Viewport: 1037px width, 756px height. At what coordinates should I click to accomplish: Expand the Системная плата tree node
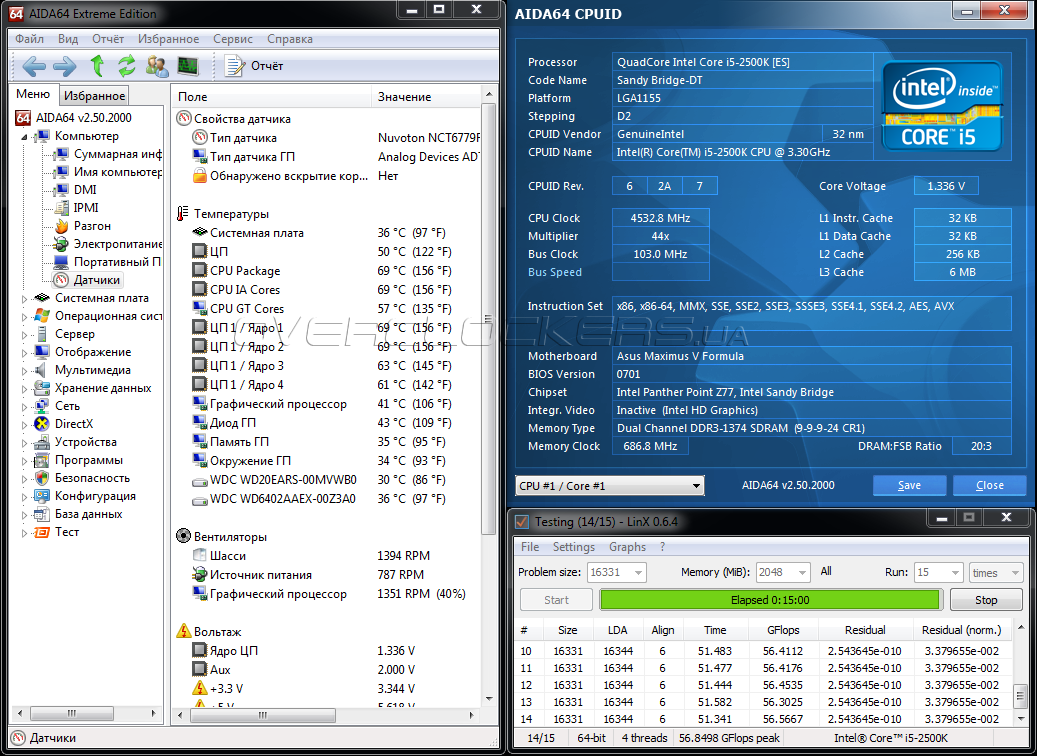pos(26,298)
